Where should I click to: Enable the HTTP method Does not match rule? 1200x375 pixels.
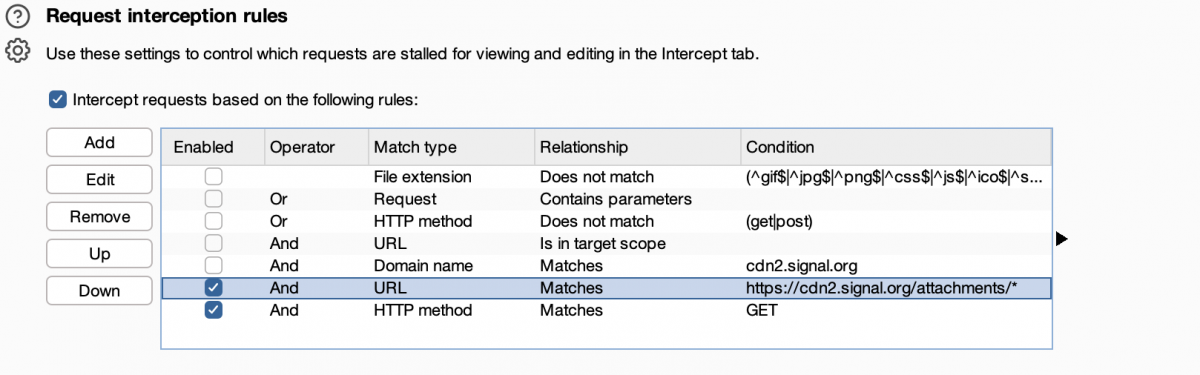(x=213, y=221)
